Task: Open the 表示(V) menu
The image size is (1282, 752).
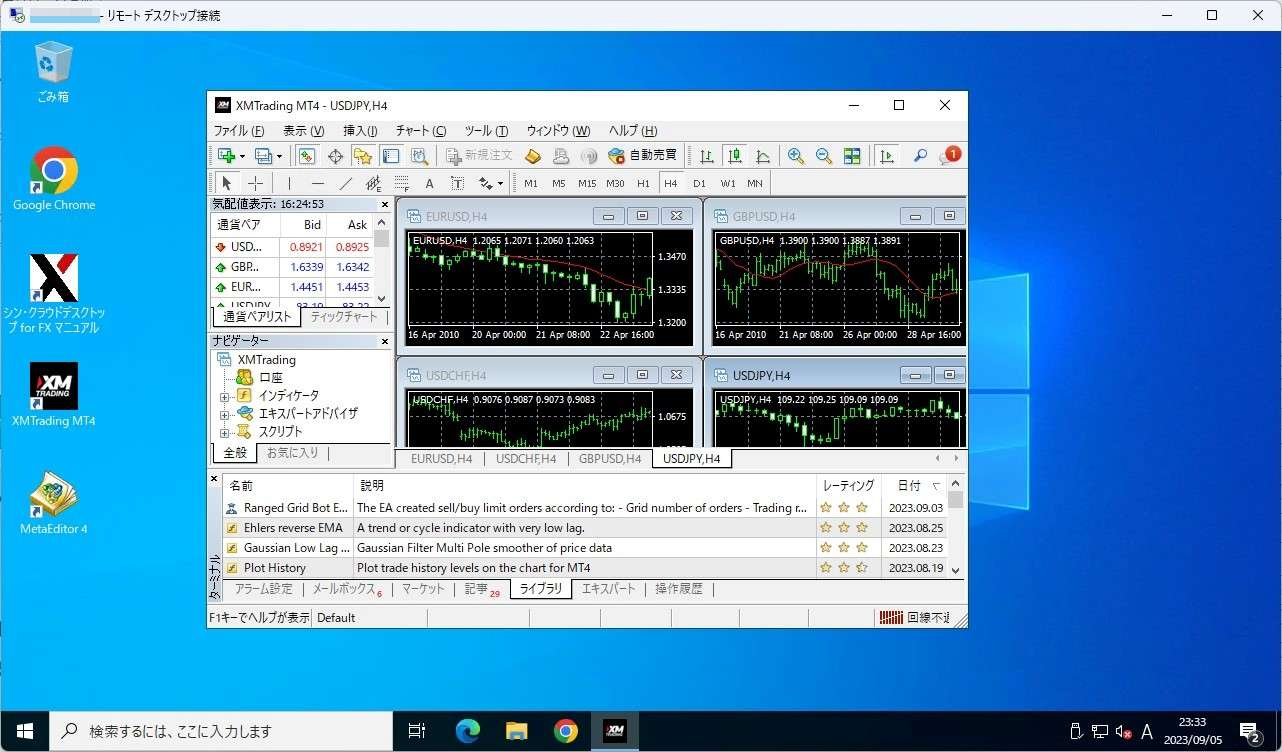Action: [x=303, y=131]
